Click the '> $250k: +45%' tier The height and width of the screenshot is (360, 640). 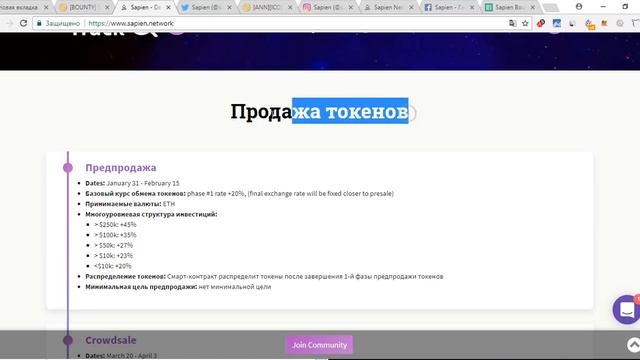(115, 224)
